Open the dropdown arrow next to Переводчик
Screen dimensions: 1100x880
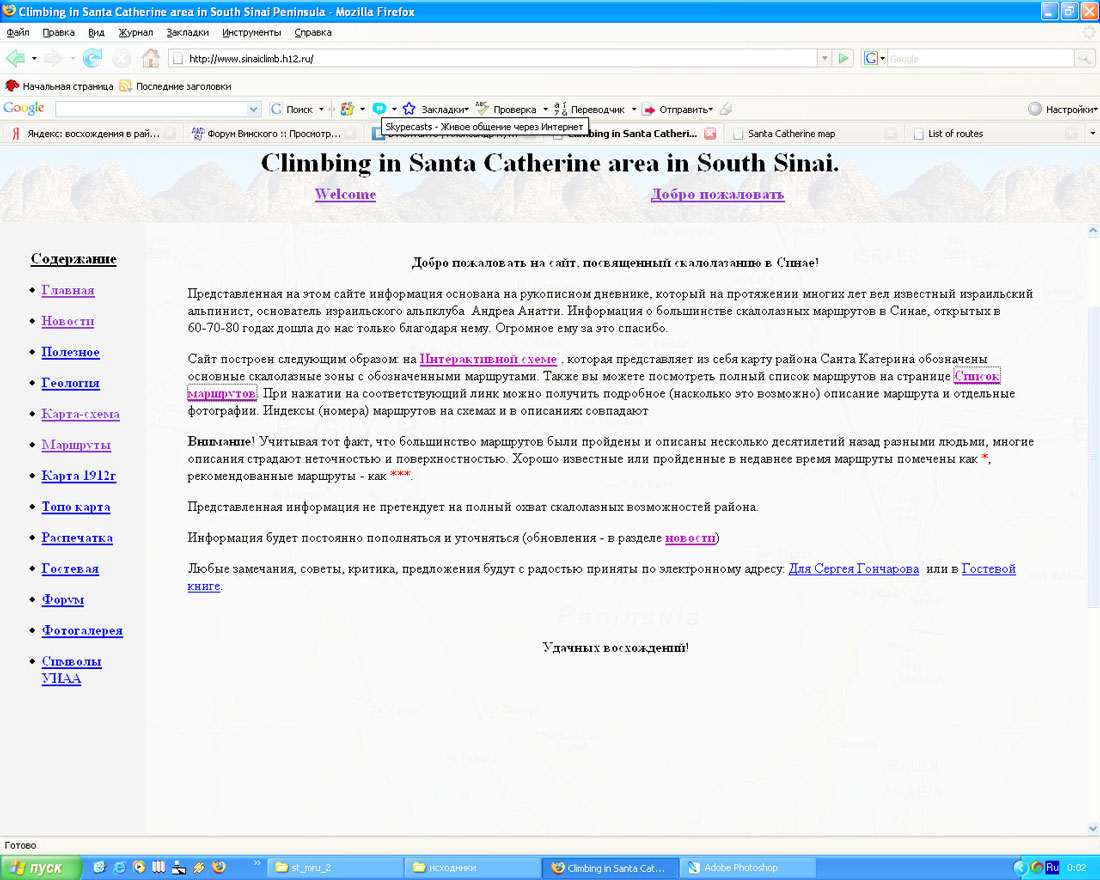click(x=633, y=109)
